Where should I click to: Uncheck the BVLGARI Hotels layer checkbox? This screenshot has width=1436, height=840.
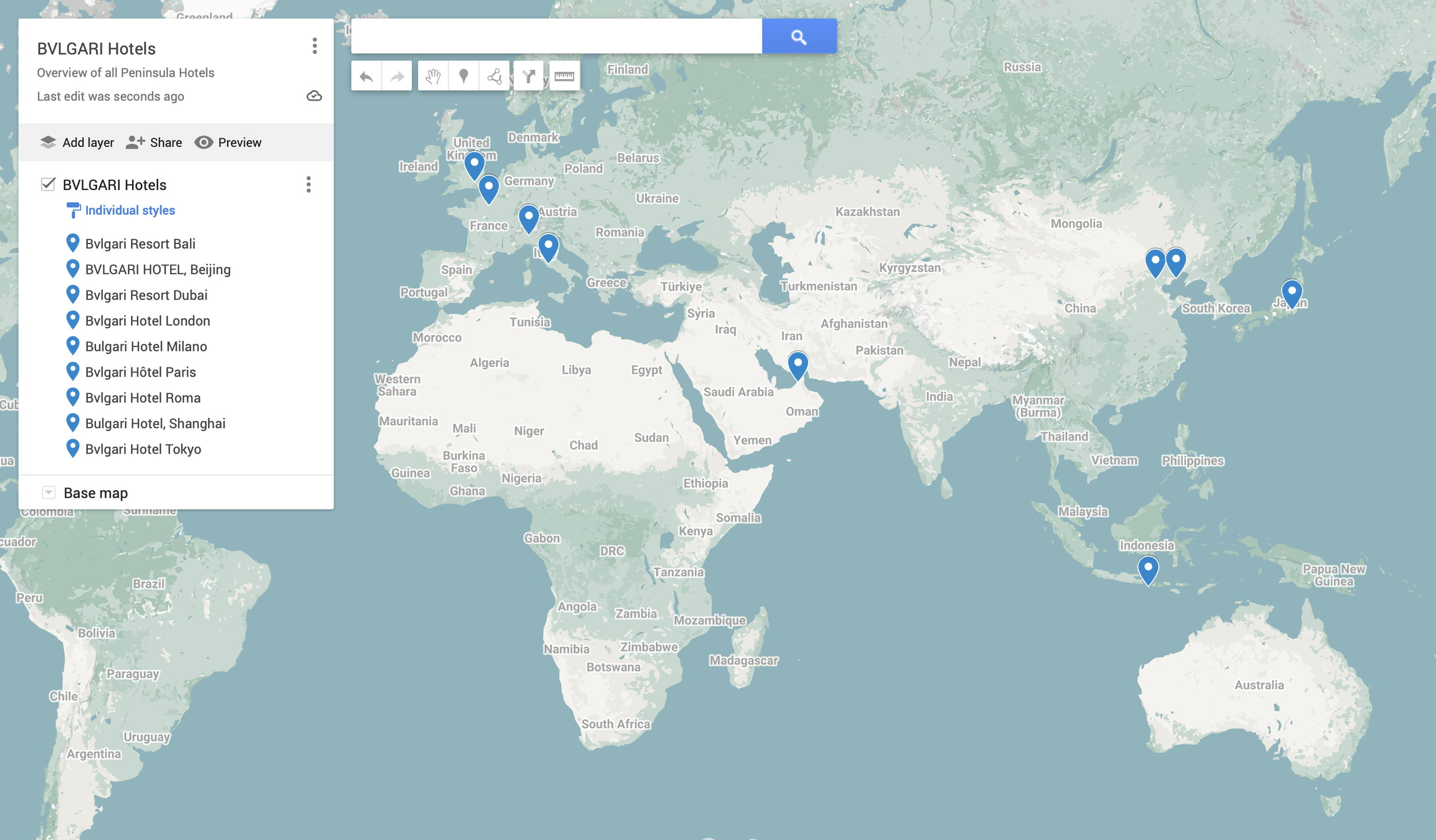[48, 184]
